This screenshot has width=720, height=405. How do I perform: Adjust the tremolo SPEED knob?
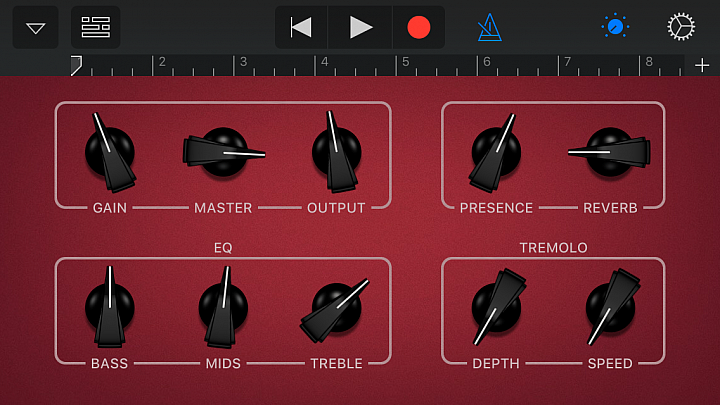tap(611, 307)
